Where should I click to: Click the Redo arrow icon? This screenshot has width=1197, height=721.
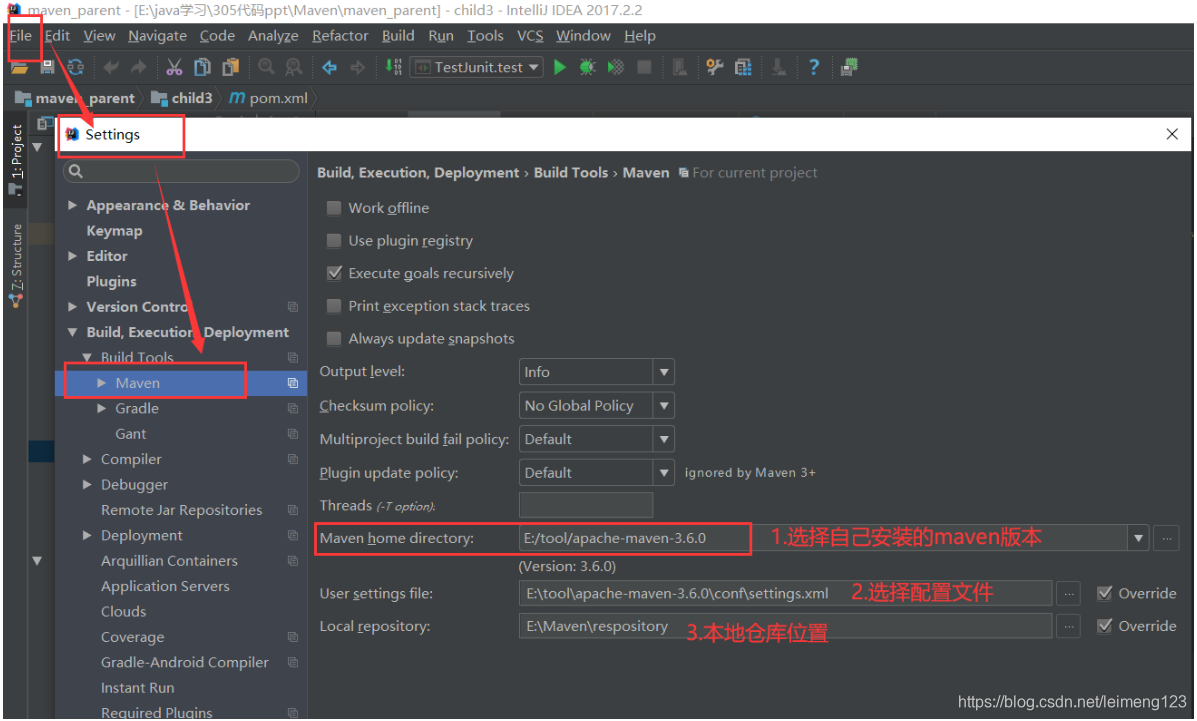(x=138, y=67)
